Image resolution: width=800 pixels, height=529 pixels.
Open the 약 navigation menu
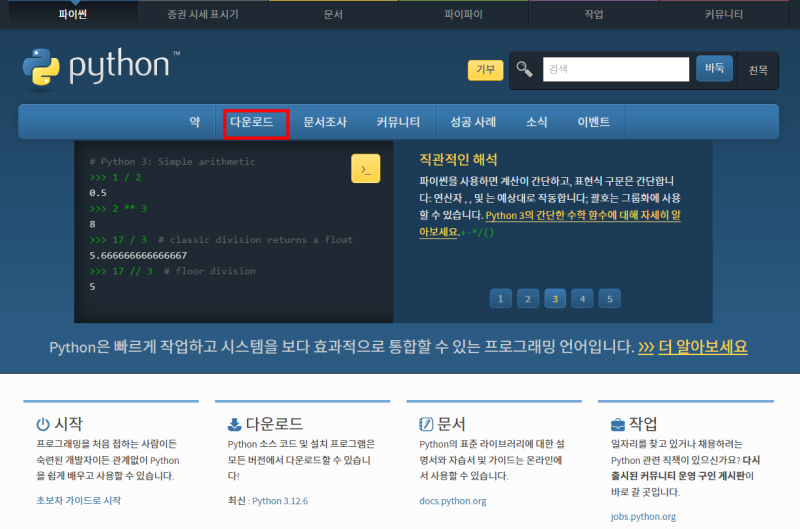(x=194, y=122)
